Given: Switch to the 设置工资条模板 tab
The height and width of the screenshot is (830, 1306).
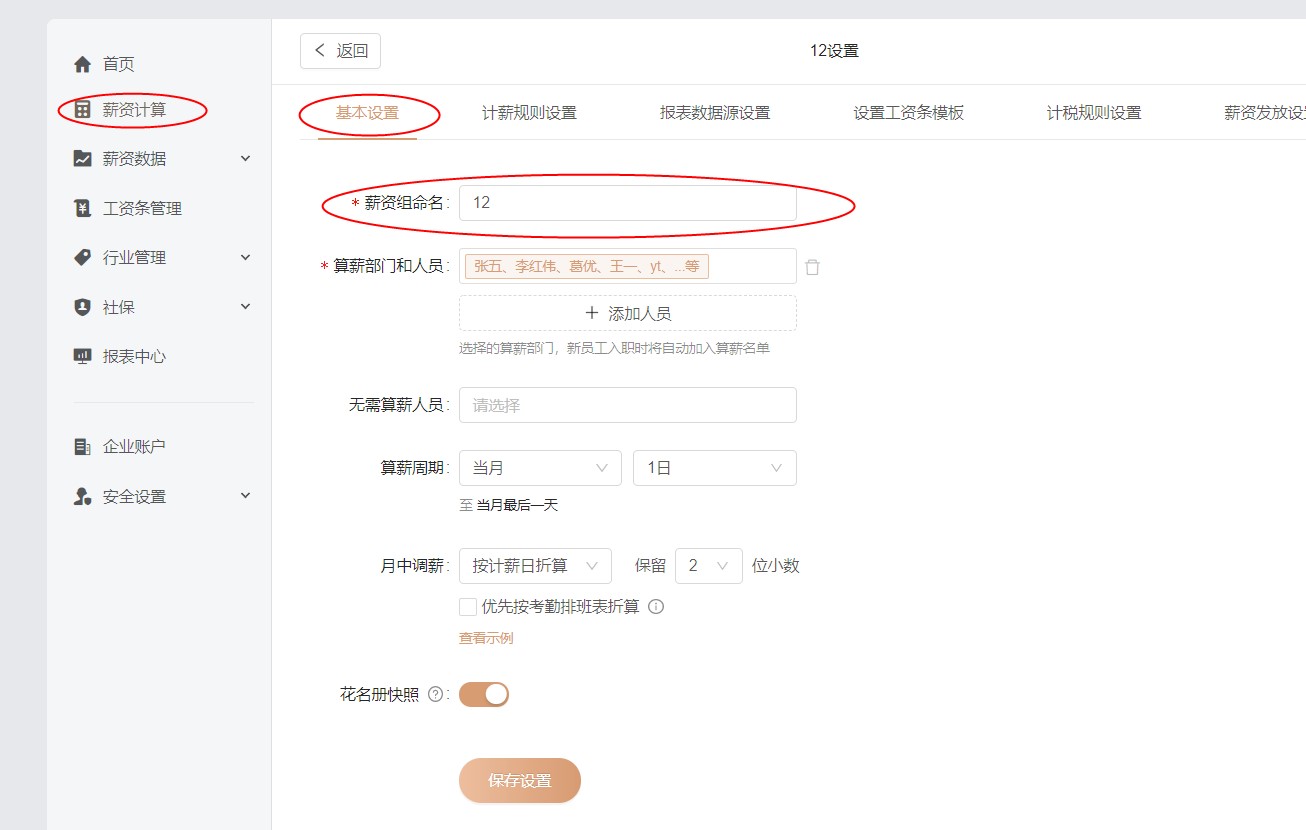Looking at the screenshot, I should click(x=908, y=113).
